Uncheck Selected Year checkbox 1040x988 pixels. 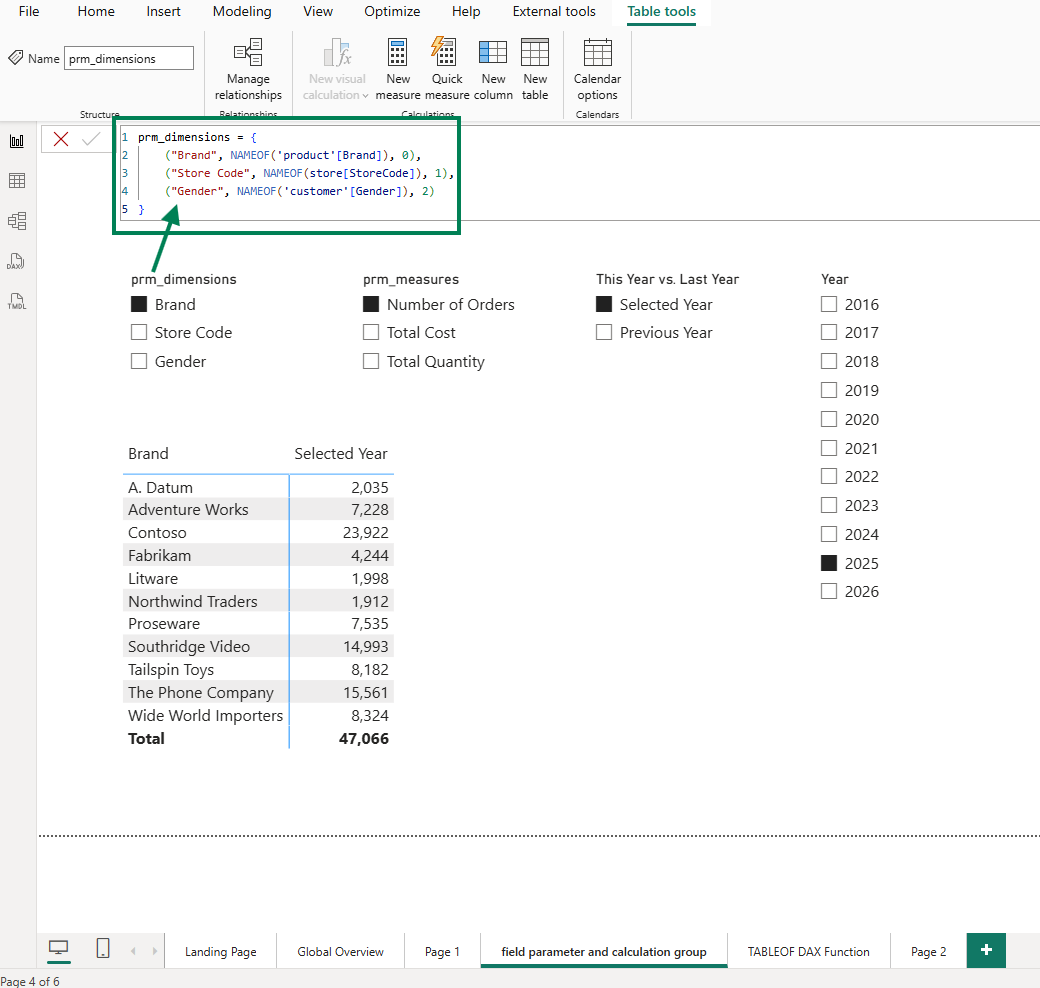pyautogui.click(x=604, y=304)
